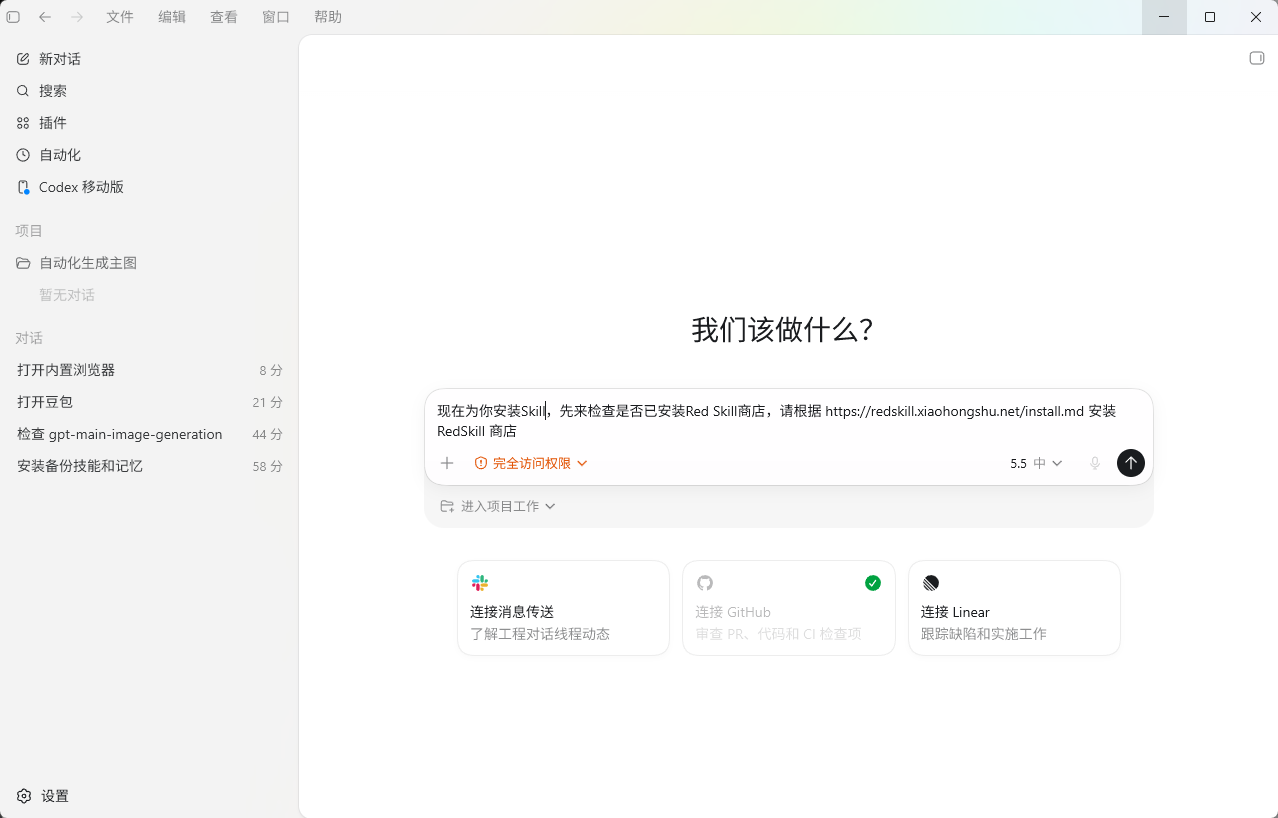Open the 文件 menu
The image size is (1278, 818).
tap(120, 17)
